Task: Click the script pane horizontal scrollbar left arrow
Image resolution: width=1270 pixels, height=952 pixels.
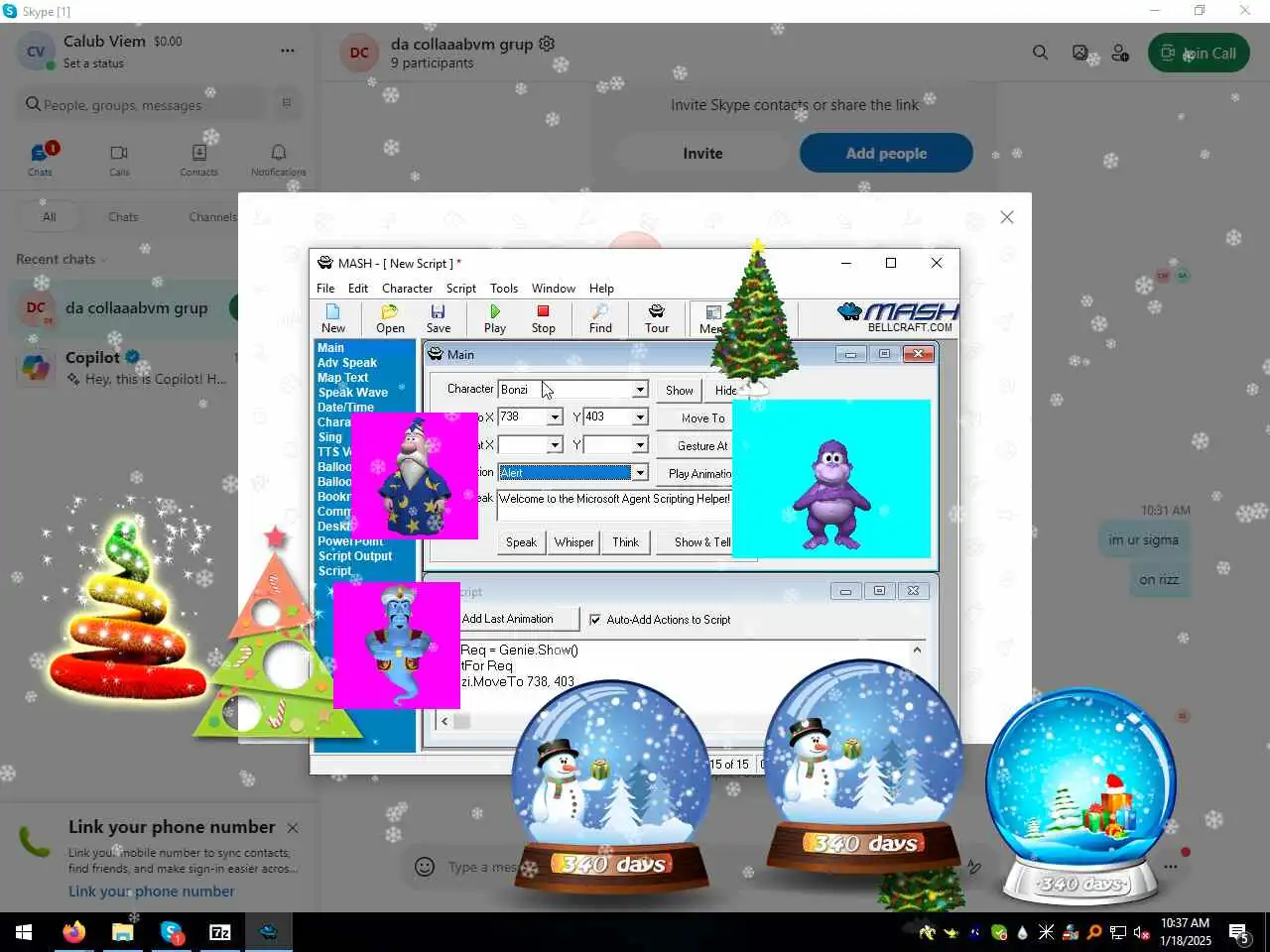Action: [x=444, y=721]
